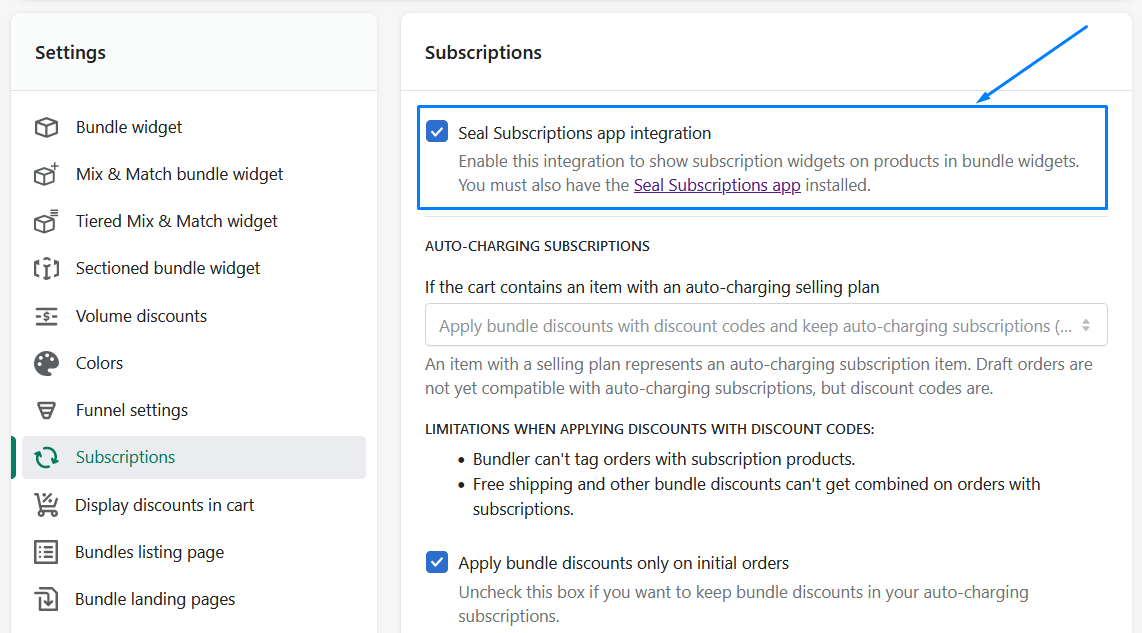Navigate to Display discounts in cart
This screenshot has width=1142, height=633.
coord(164,505)
